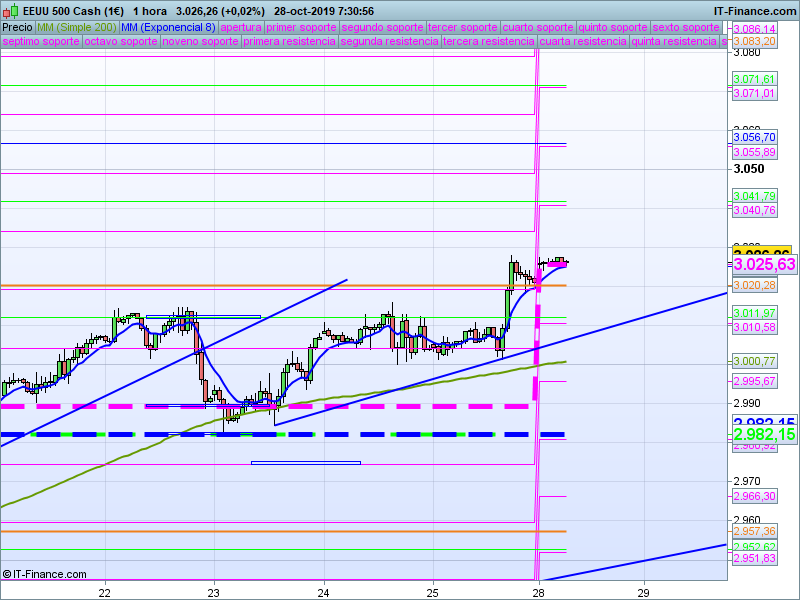Click the septimo soporte legend label
Viewport: 800px width, 600px height.
pyautogui.click(x=41, y=41)
